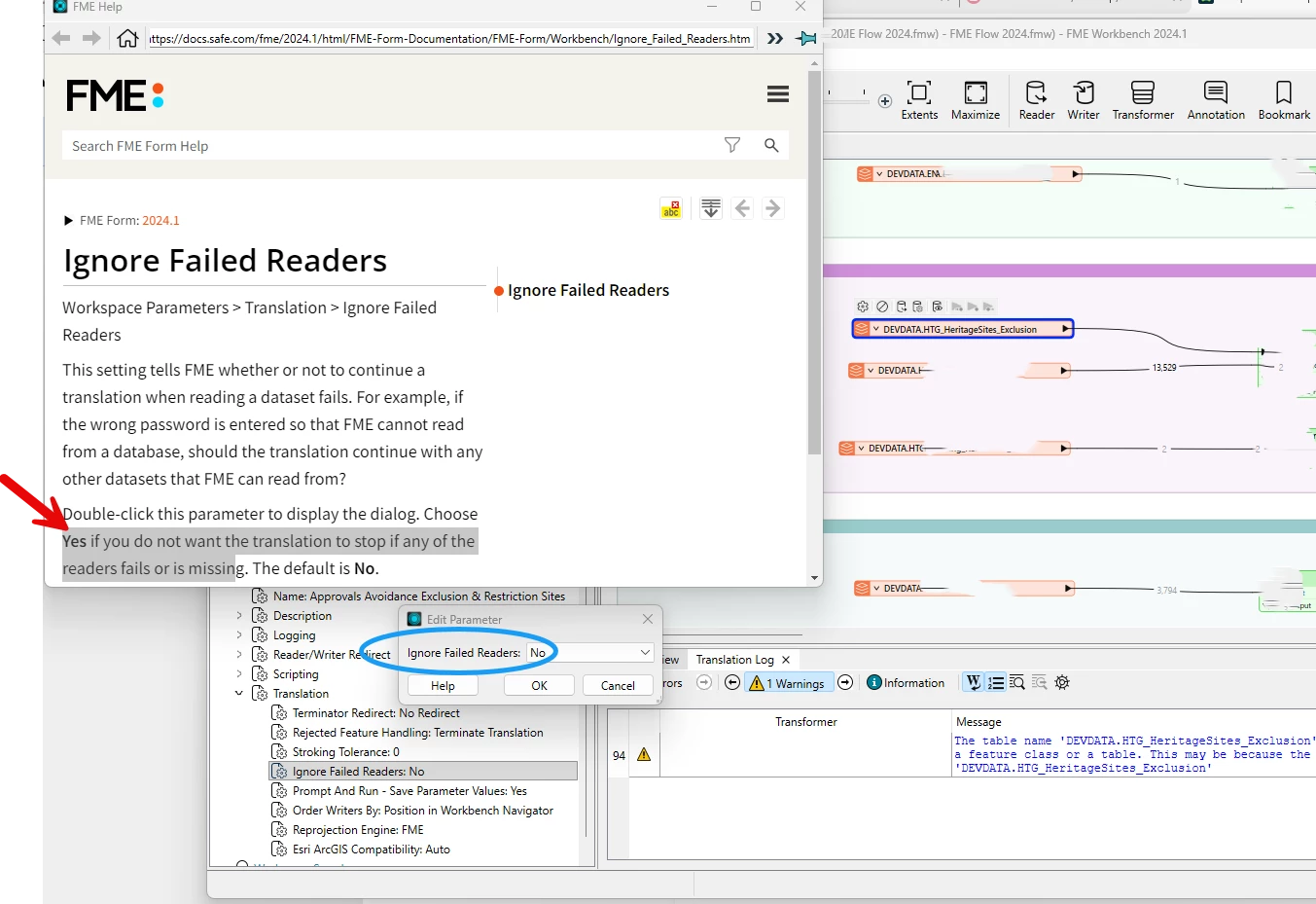The height and width of the screenshot is (904, 1316).
Task: Close the Translation Log tab
Action: [x=786, y=660]
